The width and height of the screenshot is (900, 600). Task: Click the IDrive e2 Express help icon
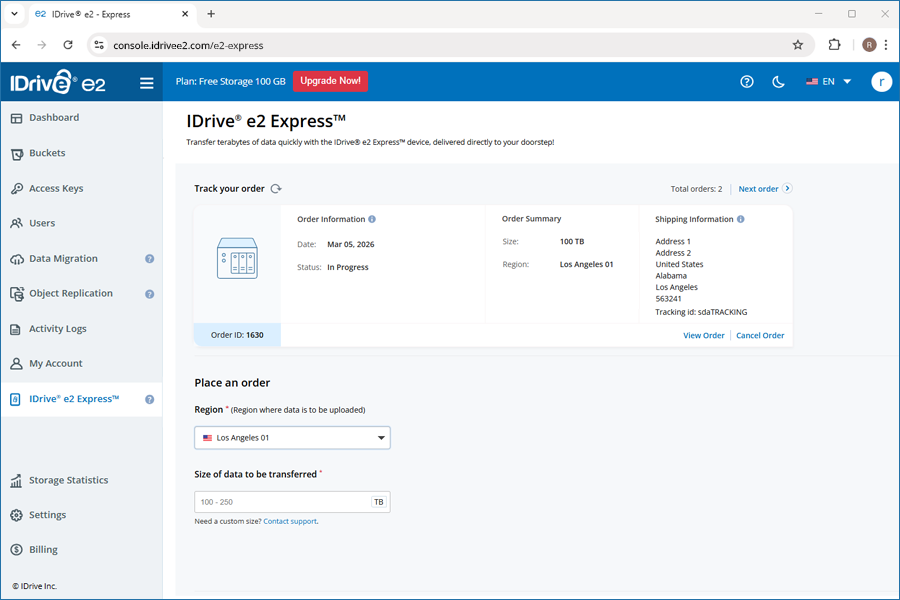(x=149, y=400)
